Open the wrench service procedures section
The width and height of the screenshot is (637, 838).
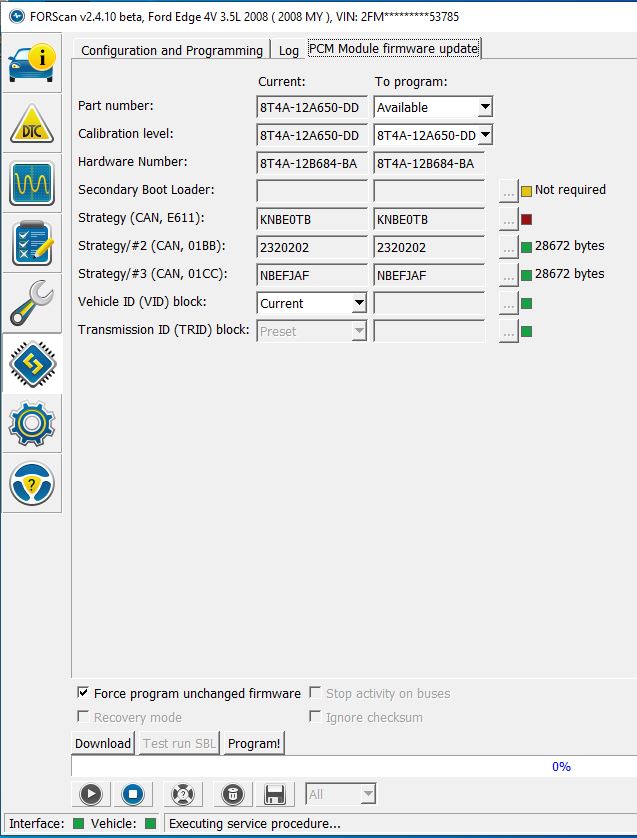(32, 303)
